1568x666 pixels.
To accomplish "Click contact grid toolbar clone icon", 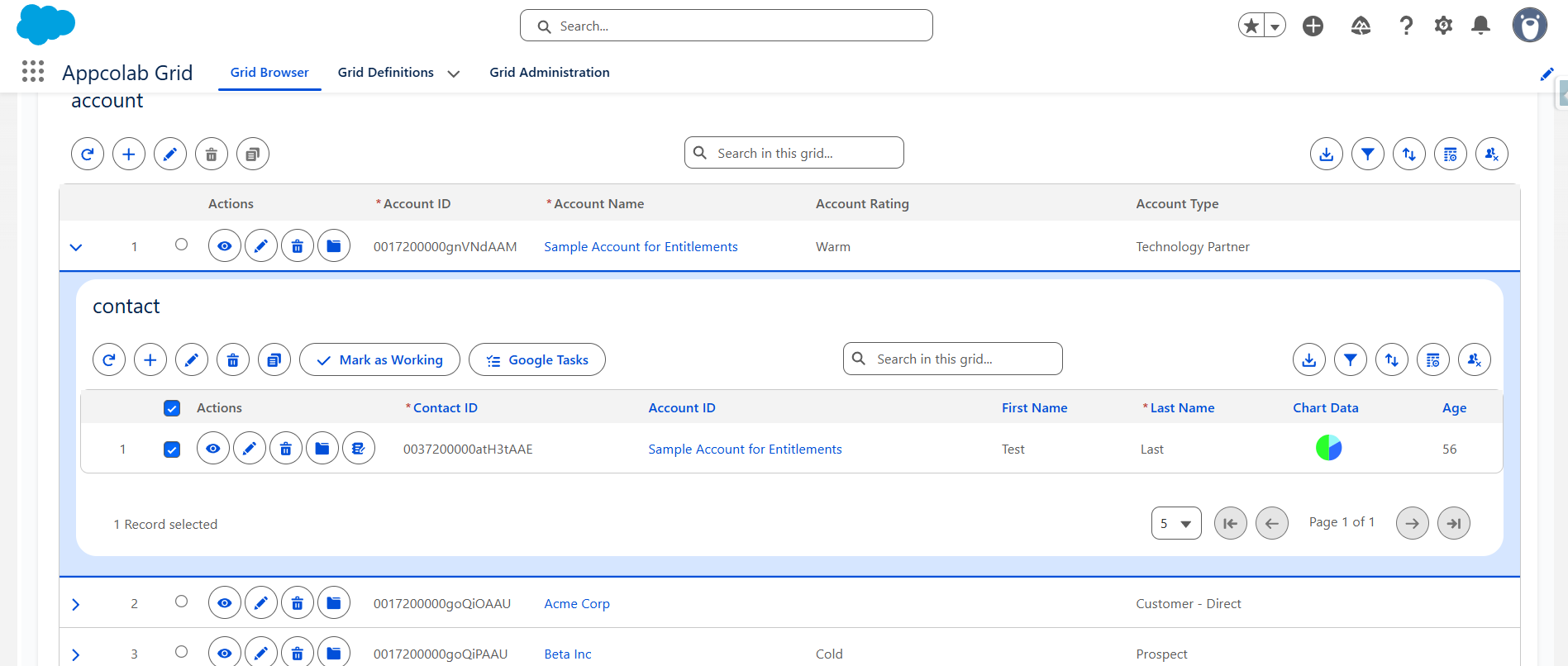I will coord(274,359).
